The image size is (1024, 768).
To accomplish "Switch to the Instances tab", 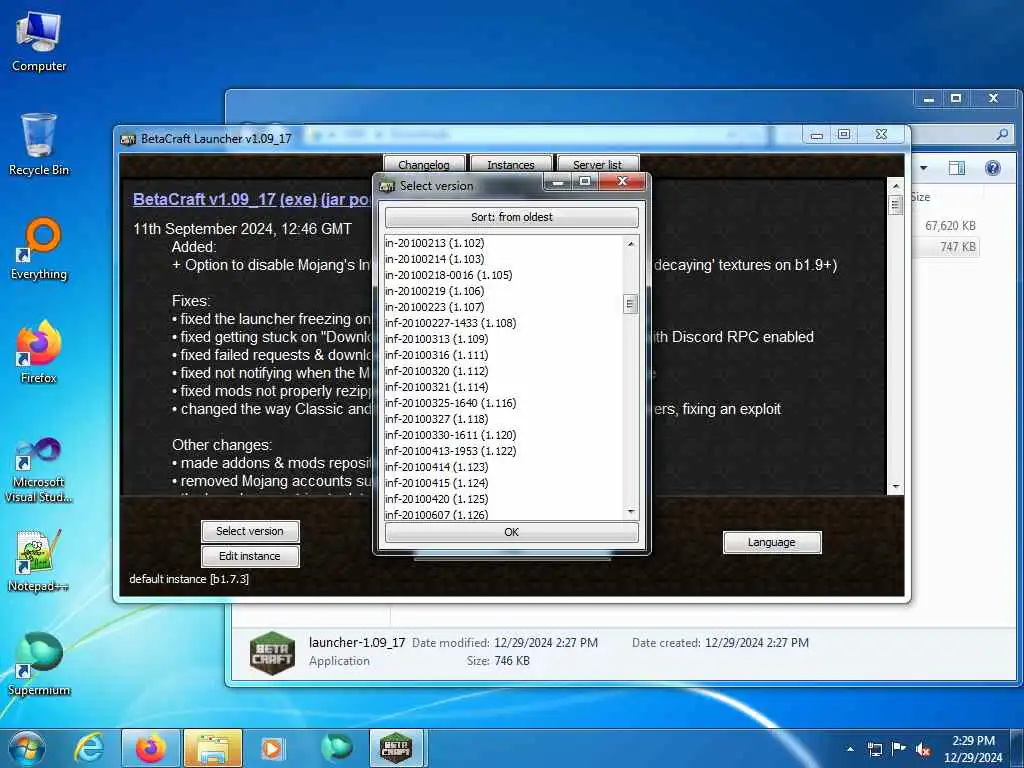I will (511, 165).
